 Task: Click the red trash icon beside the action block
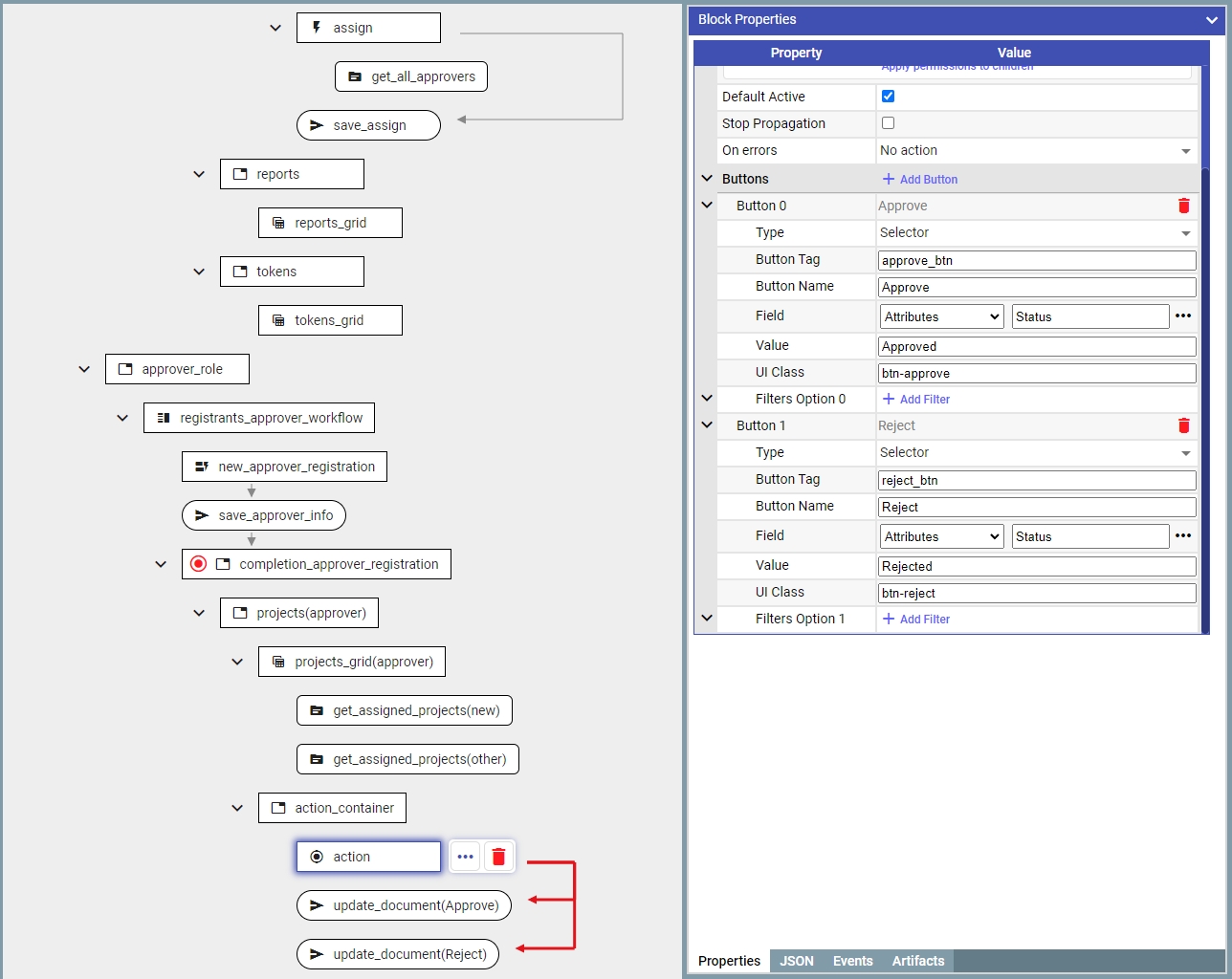pos(498,857)
